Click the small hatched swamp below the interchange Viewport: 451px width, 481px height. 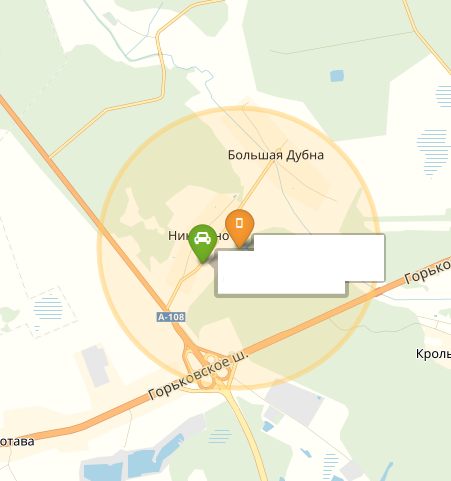pyautogui.click(x=220, y=436)
